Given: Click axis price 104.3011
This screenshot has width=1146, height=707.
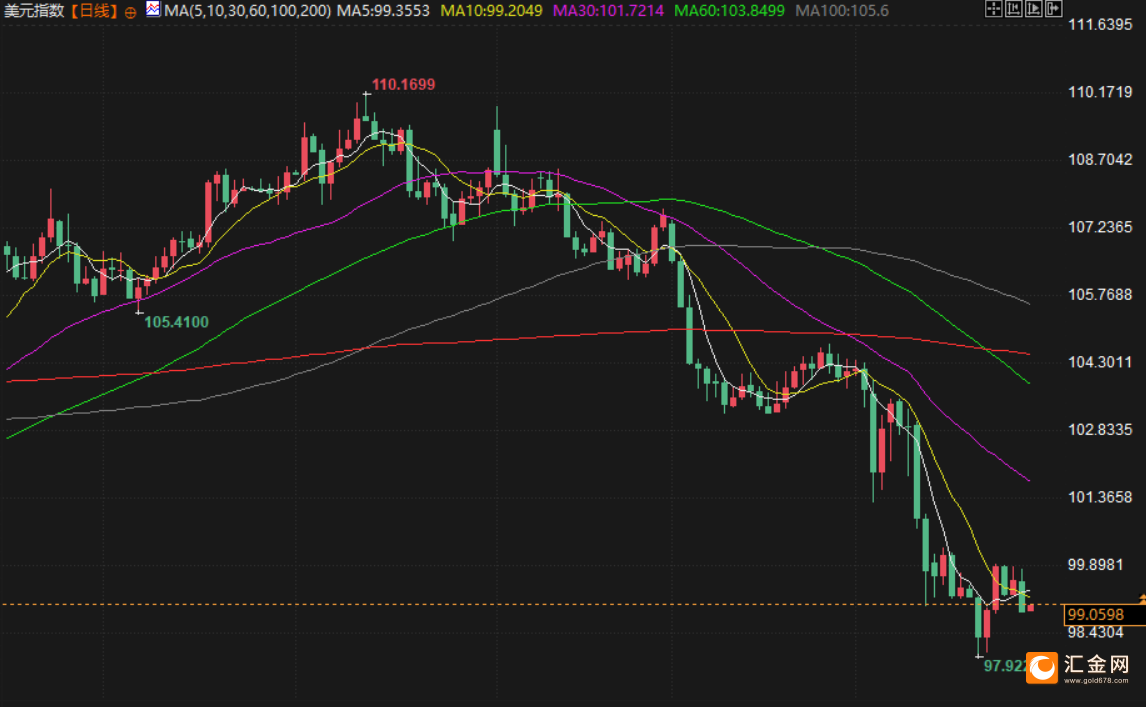Looking at the screenshot, I should coord(1100,362).
